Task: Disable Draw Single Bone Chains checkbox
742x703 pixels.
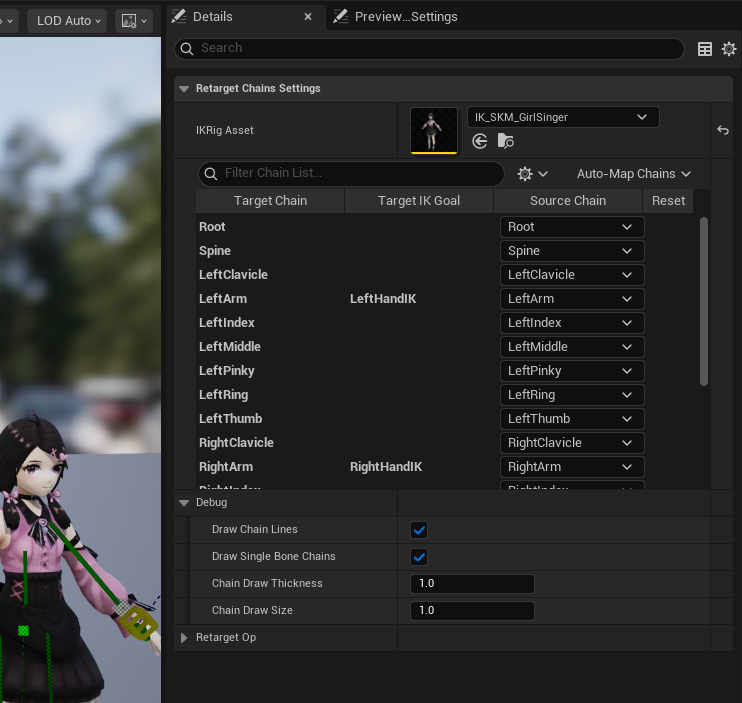Action: (x=419, y=557)
